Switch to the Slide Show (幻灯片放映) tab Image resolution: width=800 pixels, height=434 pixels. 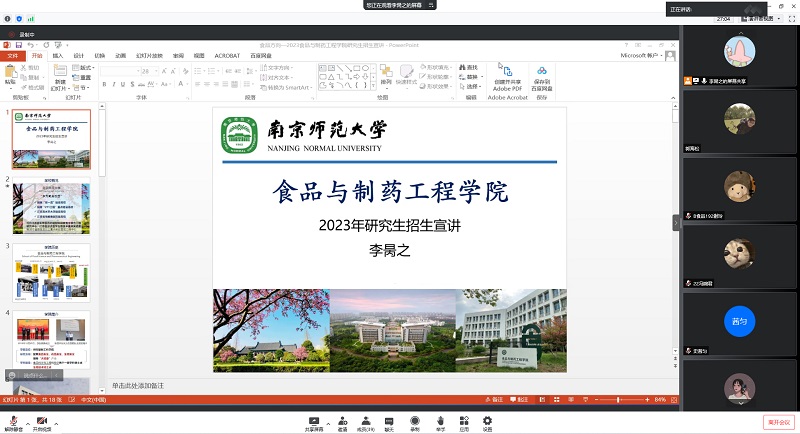click(151, 56)
